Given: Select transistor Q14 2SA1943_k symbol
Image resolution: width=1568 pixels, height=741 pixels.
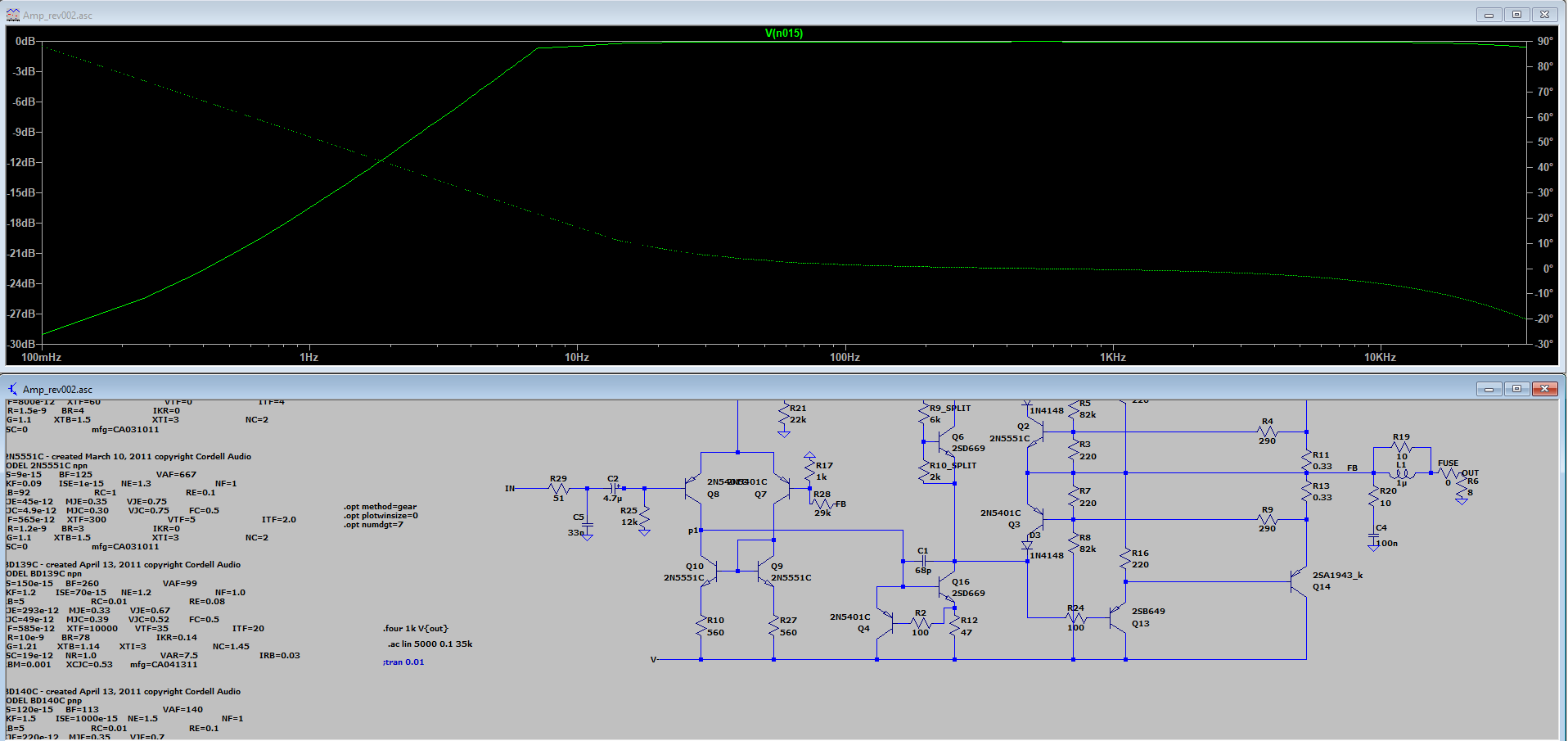Looking at the screenshot, I should tap(1299, 581).
